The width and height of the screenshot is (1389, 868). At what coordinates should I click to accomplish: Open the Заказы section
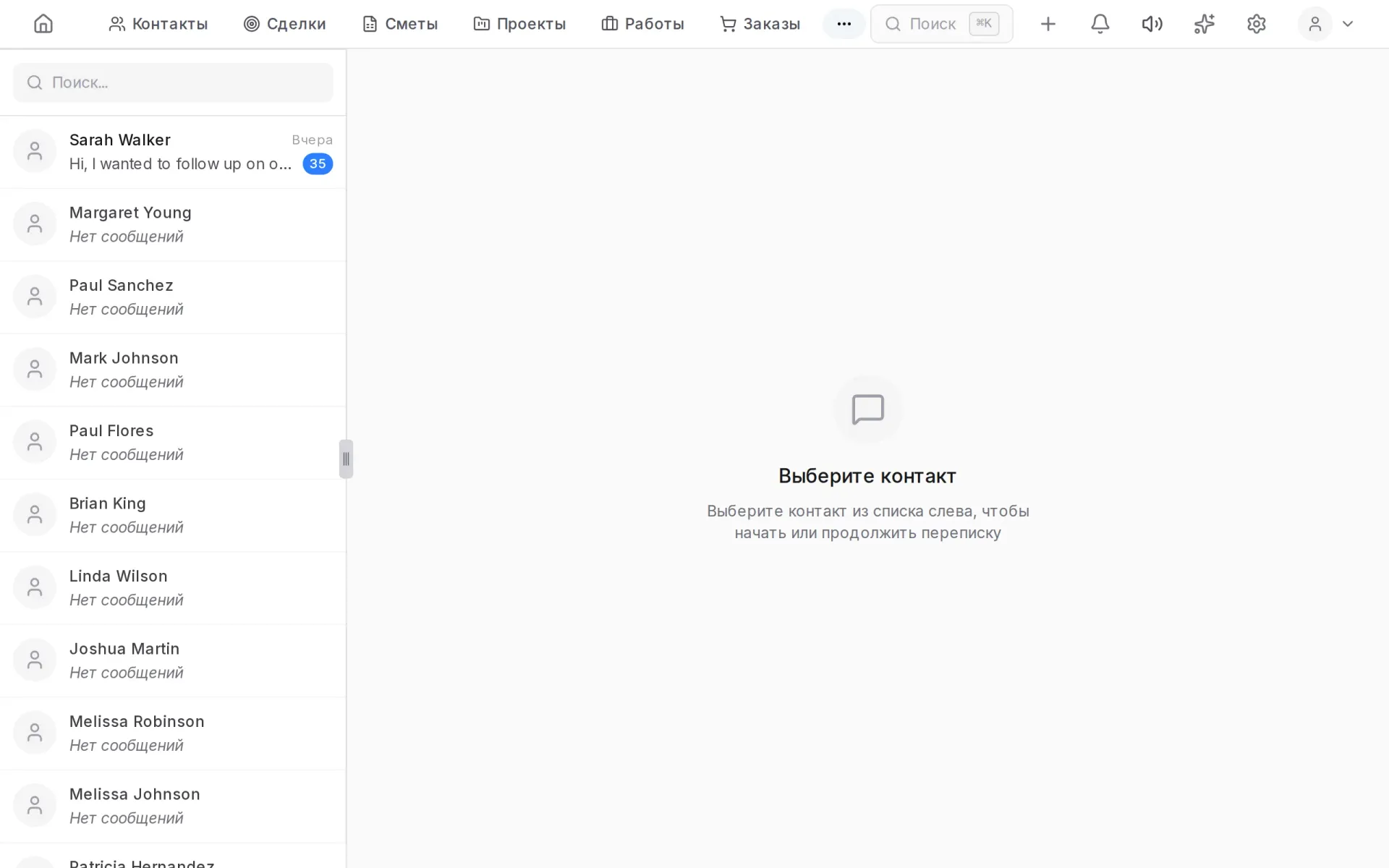click(x=760, y=24)
